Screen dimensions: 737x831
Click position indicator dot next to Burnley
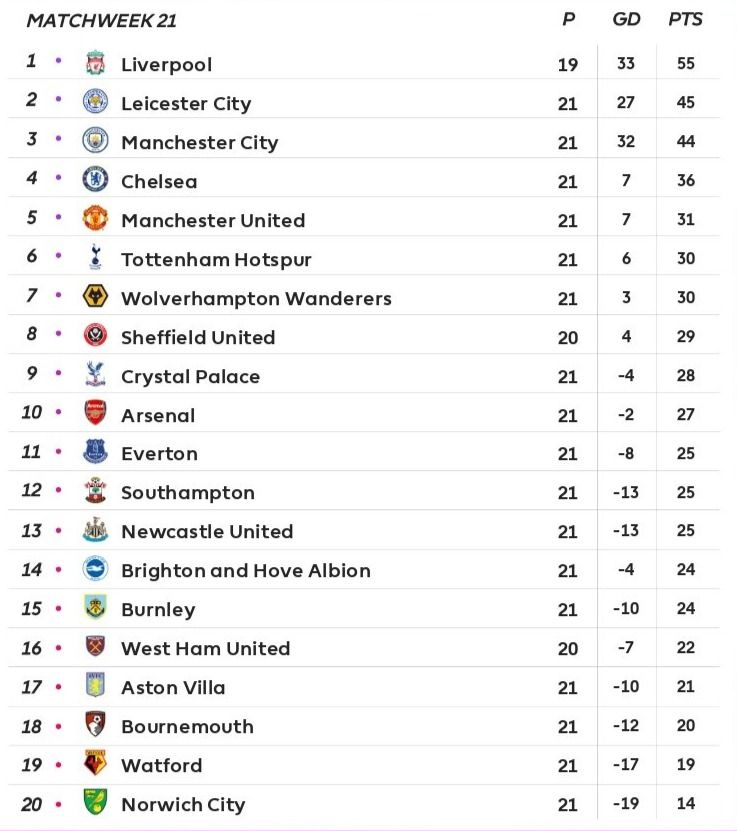point(58,608)
